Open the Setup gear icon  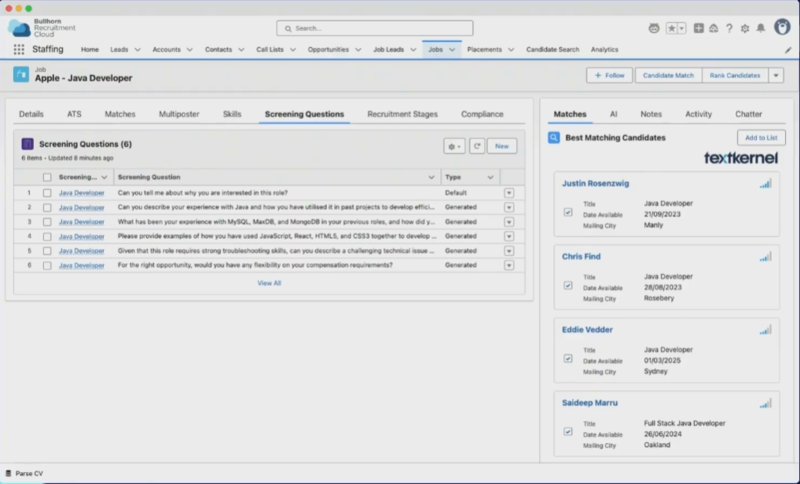744,28
